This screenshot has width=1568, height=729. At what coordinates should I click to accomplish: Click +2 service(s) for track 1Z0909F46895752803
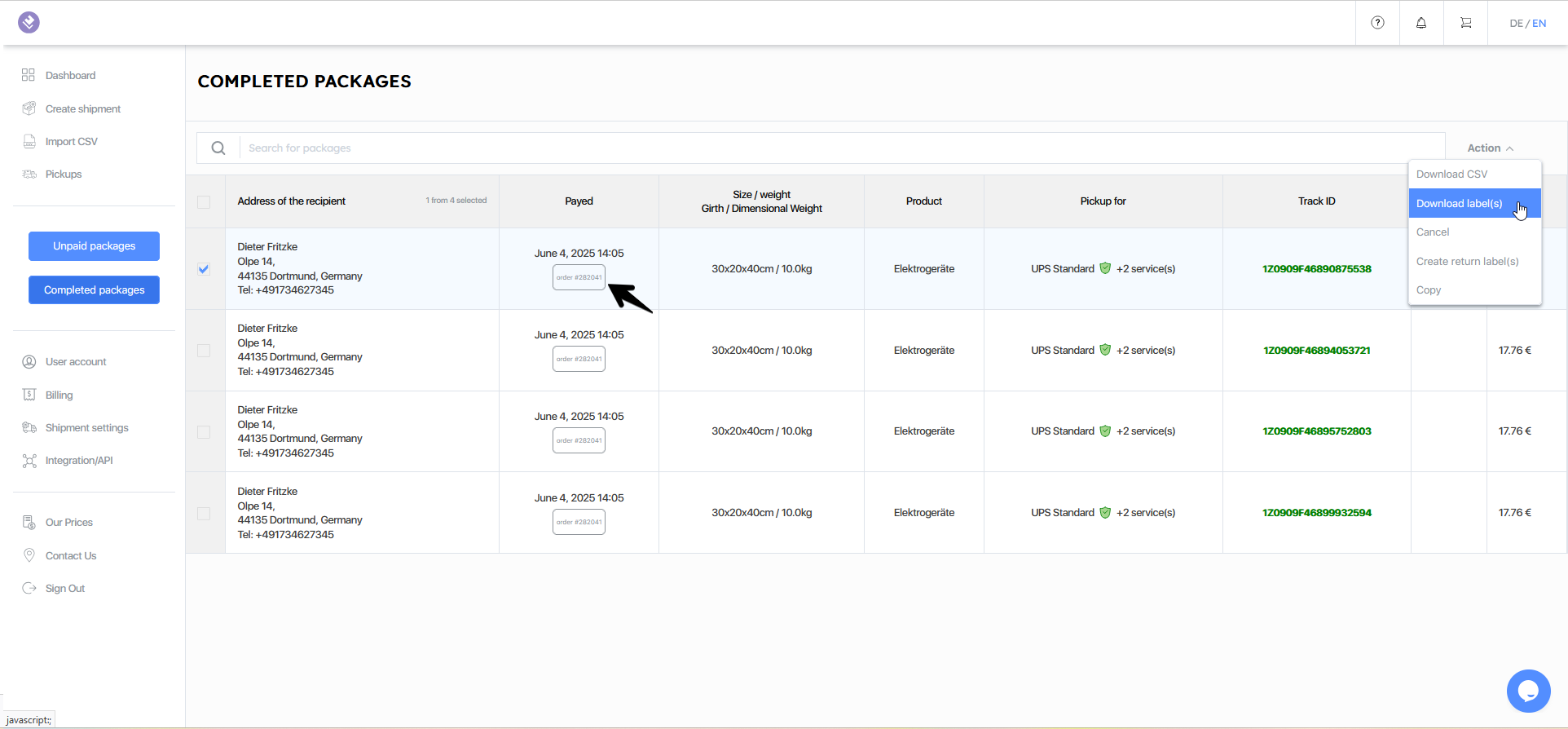click(x=1146, y=431)
